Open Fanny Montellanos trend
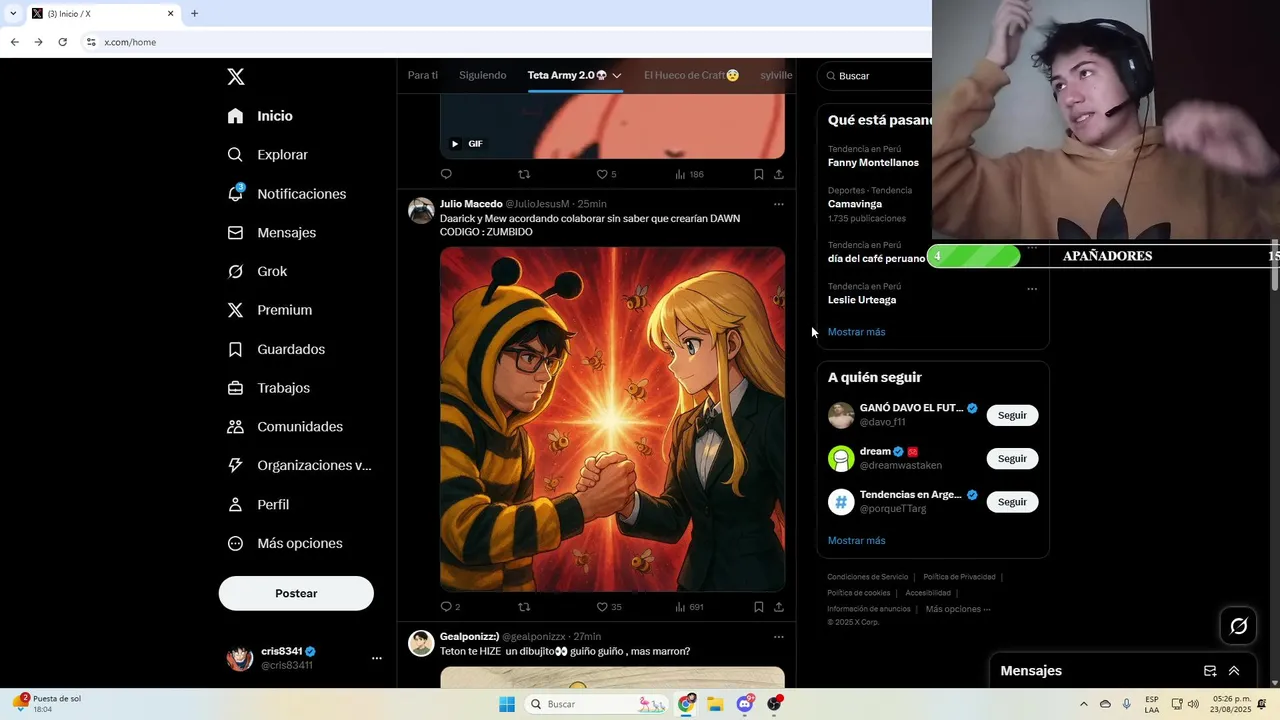 [x=873, y=163]
